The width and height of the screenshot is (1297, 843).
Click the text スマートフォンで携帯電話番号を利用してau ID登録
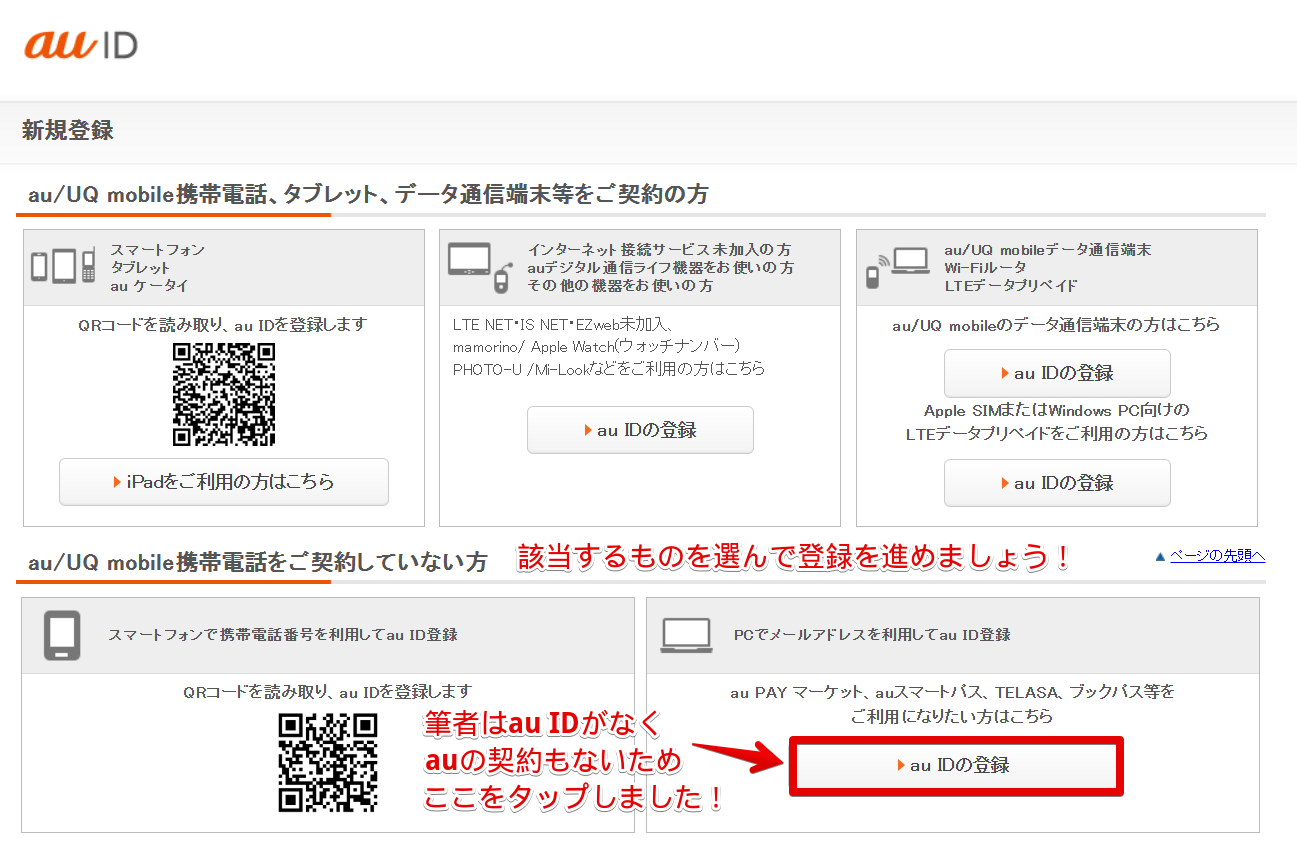(283, 635)
